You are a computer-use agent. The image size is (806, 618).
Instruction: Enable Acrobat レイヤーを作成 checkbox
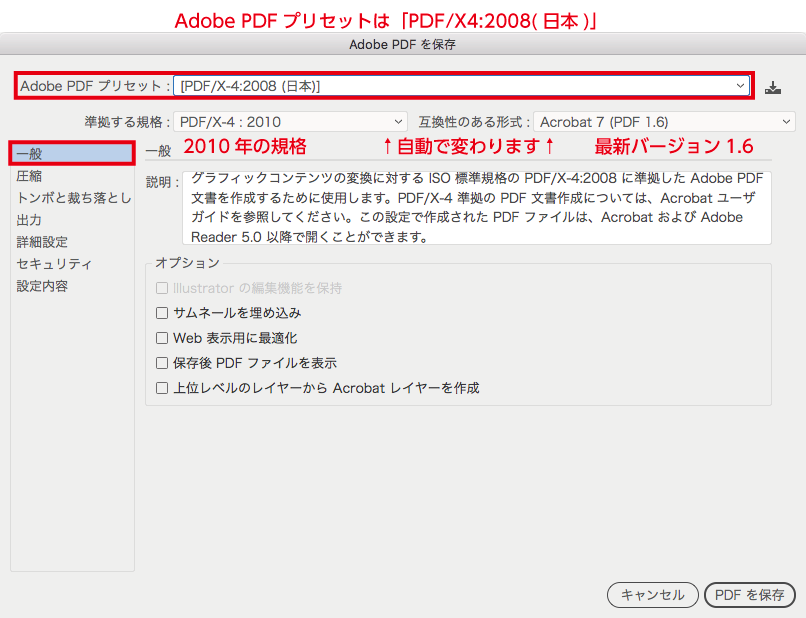point(162,388)
